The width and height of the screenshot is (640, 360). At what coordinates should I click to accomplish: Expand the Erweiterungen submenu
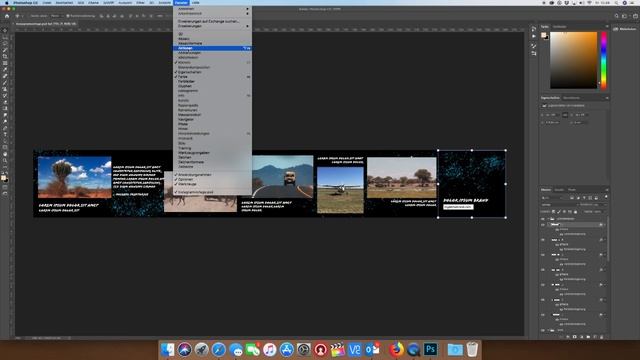(x=212, y=26)
